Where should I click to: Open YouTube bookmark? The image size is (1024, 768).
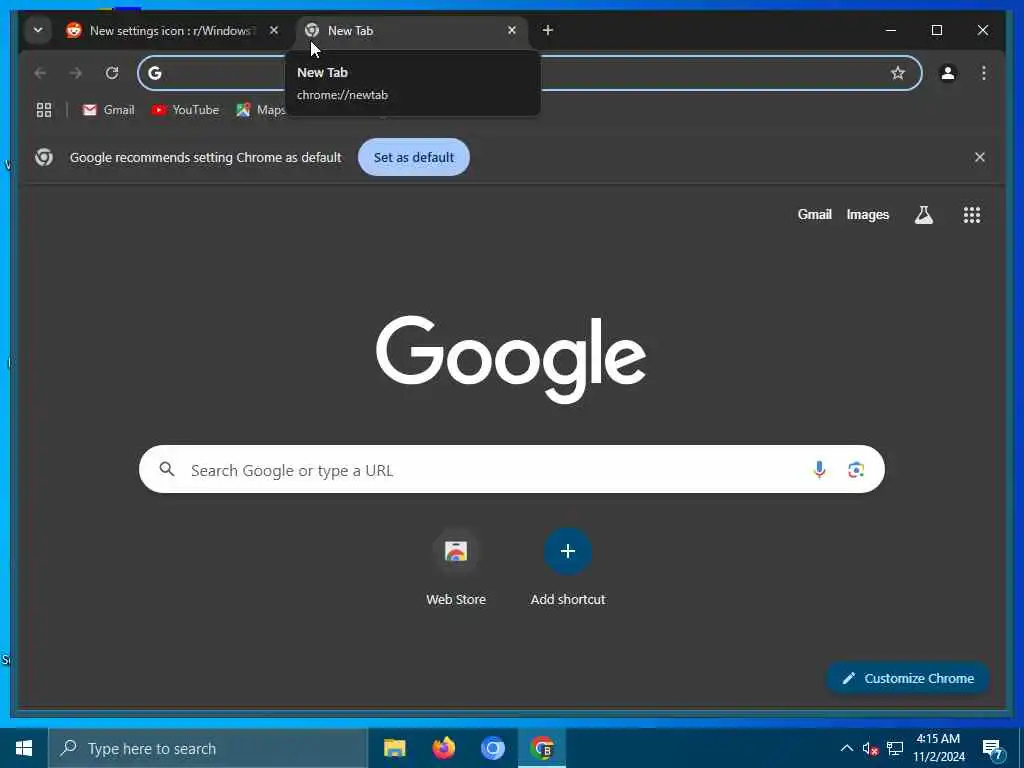pyautogui.click(x=185, y=110)
